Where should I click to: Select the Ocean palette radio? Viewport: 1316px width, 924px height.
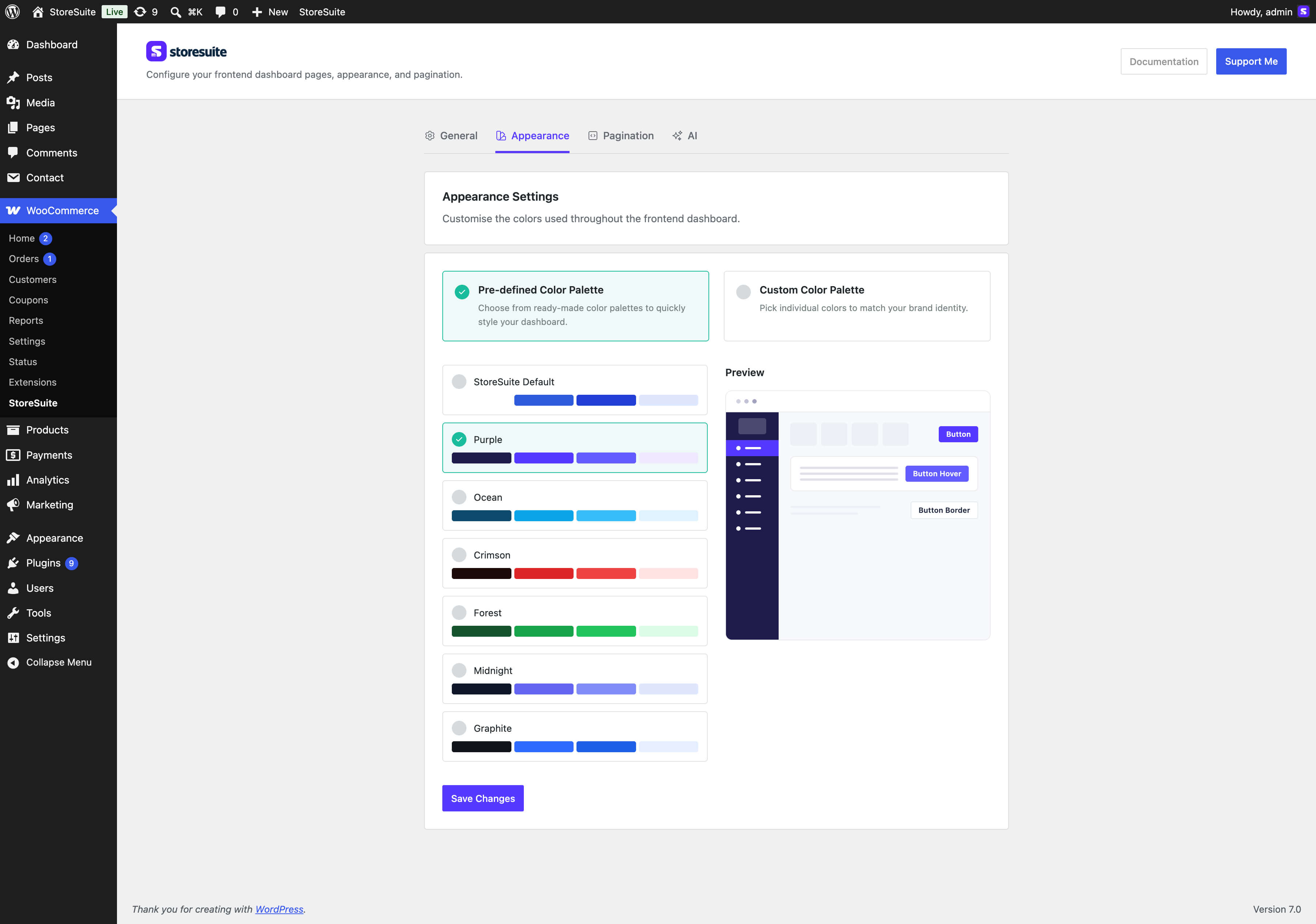coord(459,497)
